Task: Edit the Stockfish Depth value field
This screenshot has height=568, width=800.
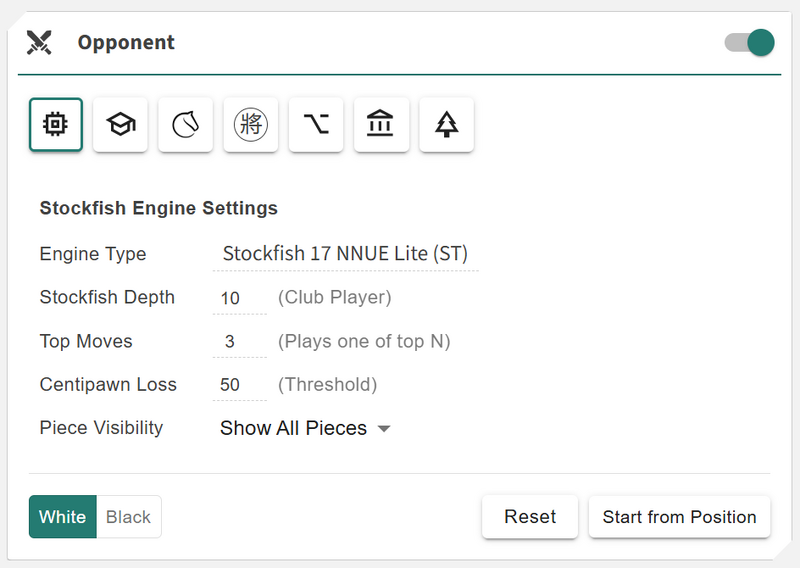Action: pos(239,298)
